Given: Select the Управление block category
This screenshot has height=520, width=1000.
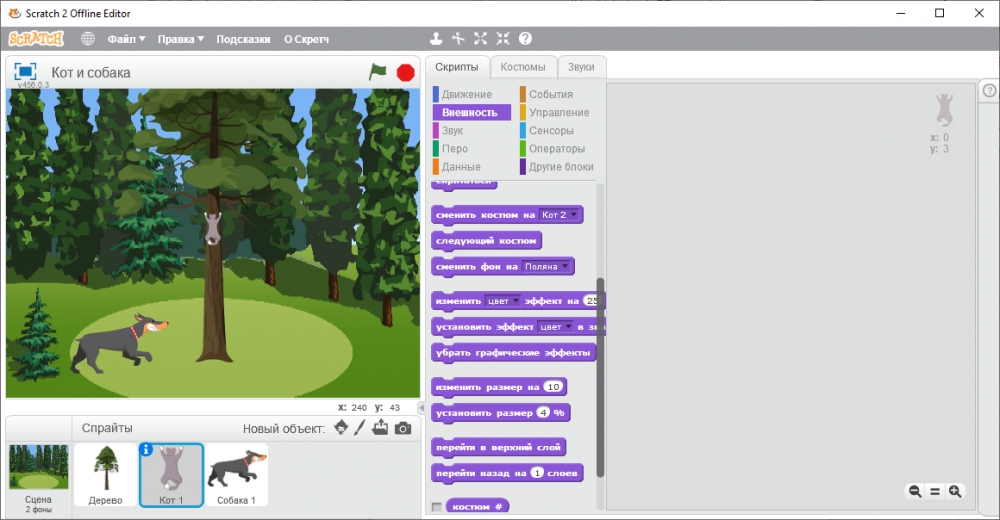Looking at the screenshot, I should [557, 112].
